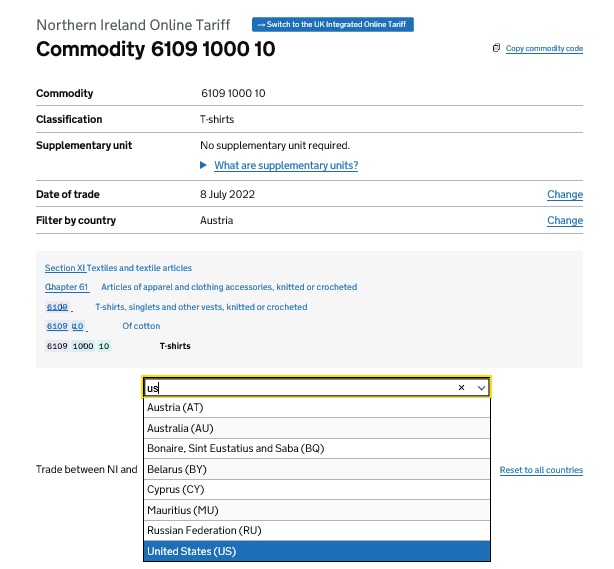Select Australia (AU) from the list

[x=180, y=428]
